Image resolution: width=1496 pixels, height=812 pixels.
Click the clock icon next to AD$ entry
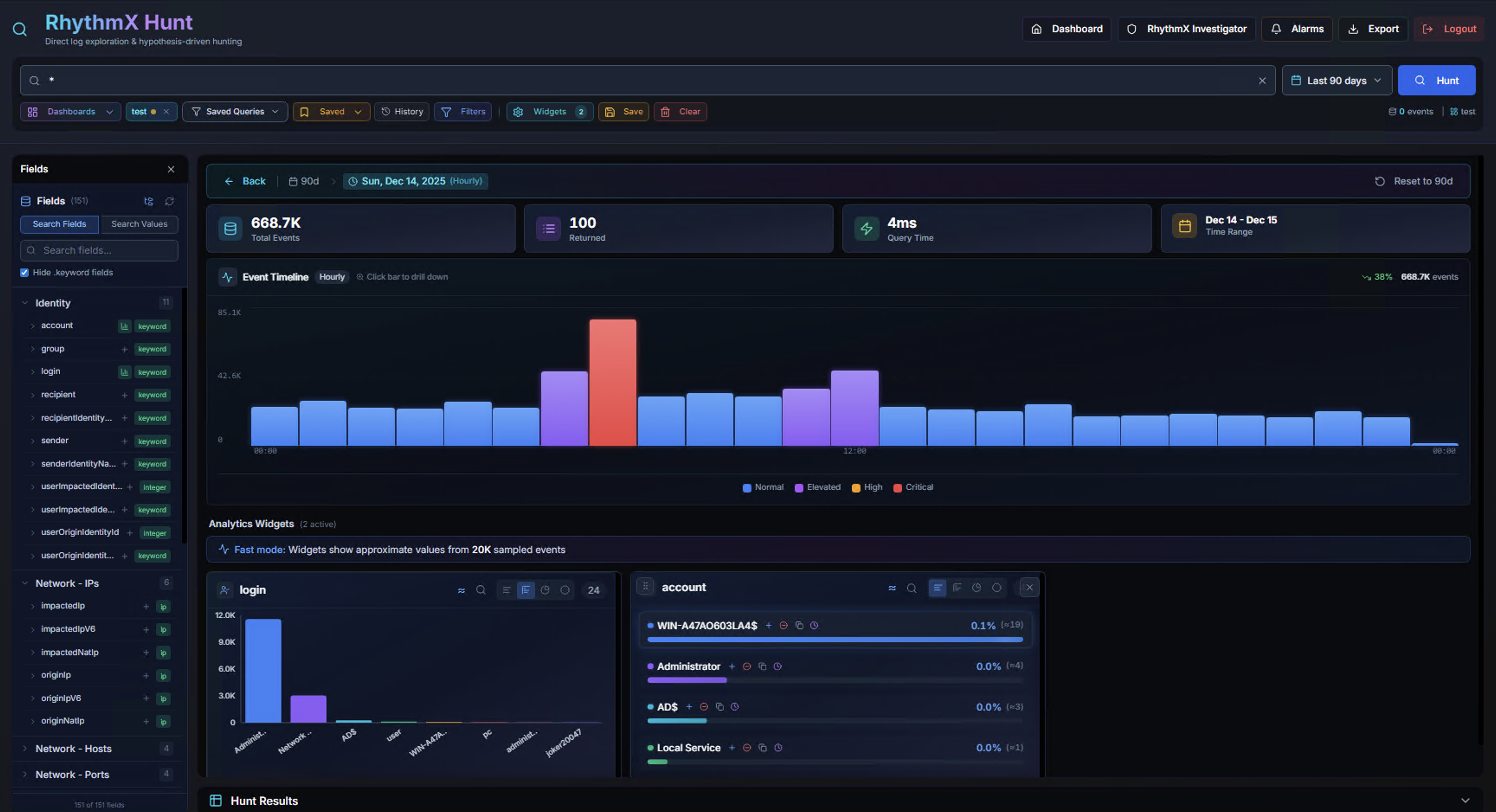(x=735, y=707)
